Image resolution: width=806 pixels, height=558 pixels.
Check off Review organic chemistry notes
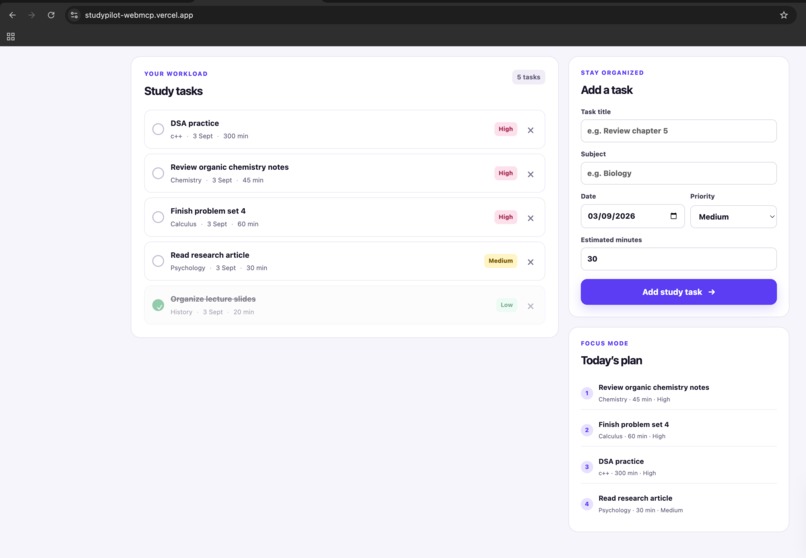point(158,173)
